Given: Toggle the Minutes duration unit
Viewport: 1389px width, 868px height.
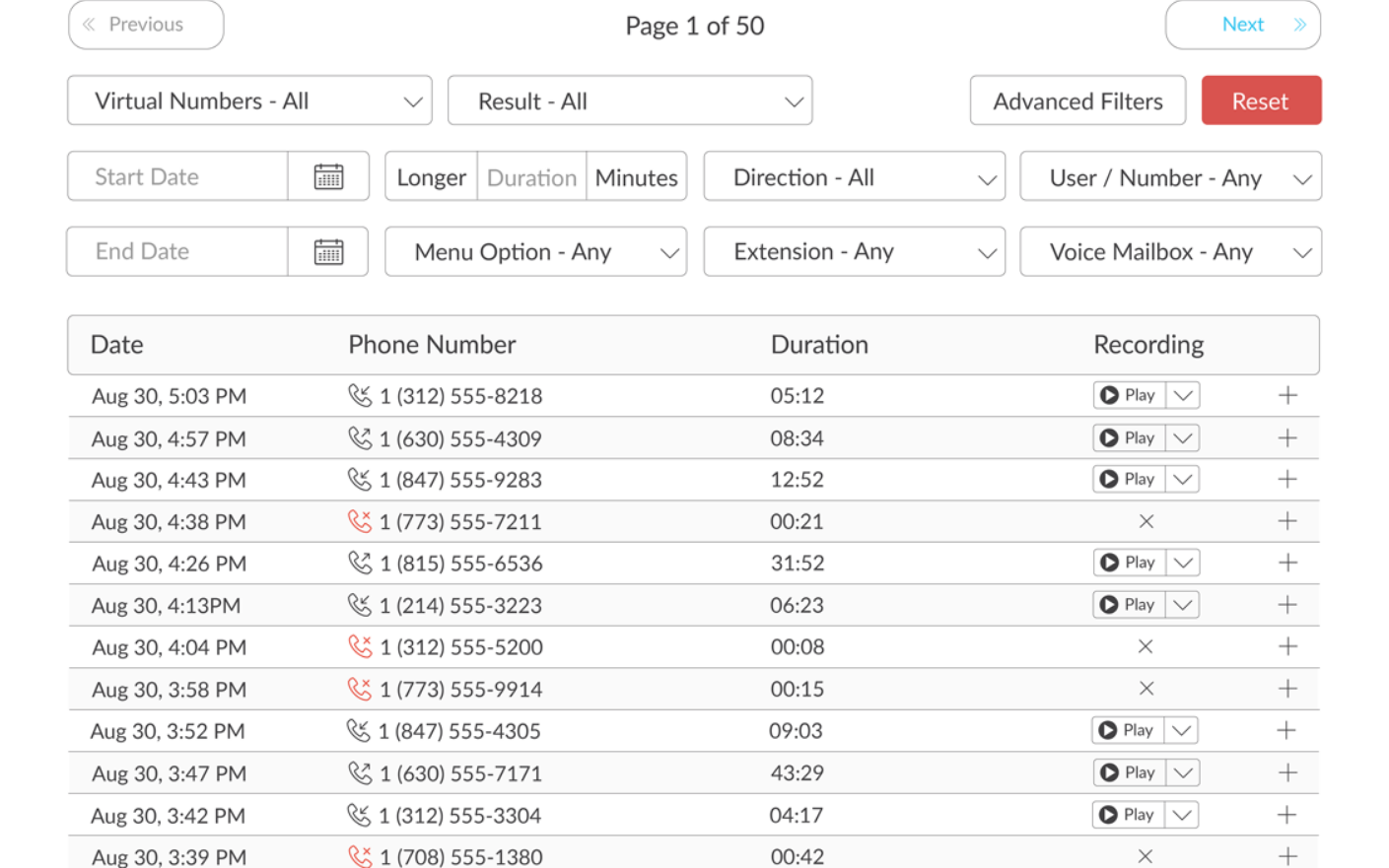Looking at the screenshot, I should coord(637,176).
